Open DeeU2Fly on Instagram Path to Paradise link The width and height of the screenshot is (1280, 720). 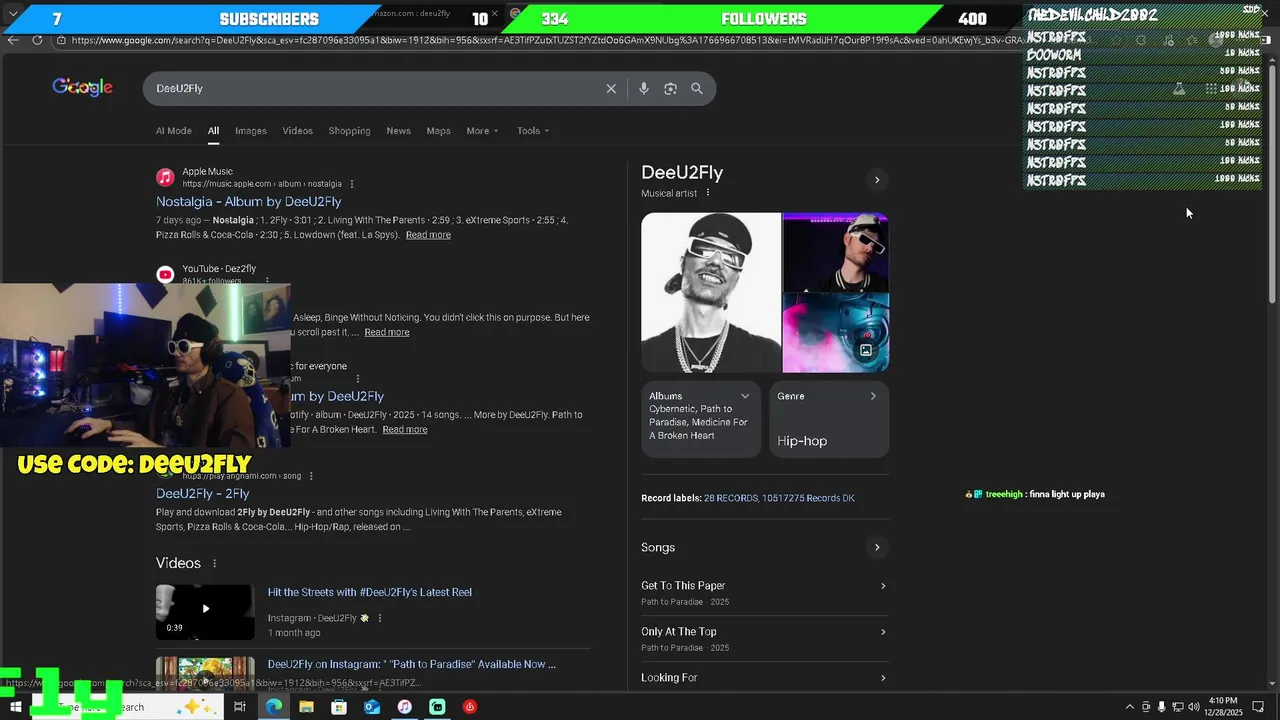[411, 664]
